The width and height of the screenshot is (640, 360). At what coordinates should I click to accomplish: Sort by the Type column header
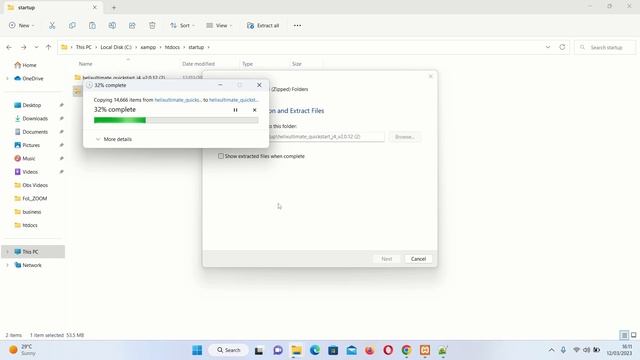point(247,64)
